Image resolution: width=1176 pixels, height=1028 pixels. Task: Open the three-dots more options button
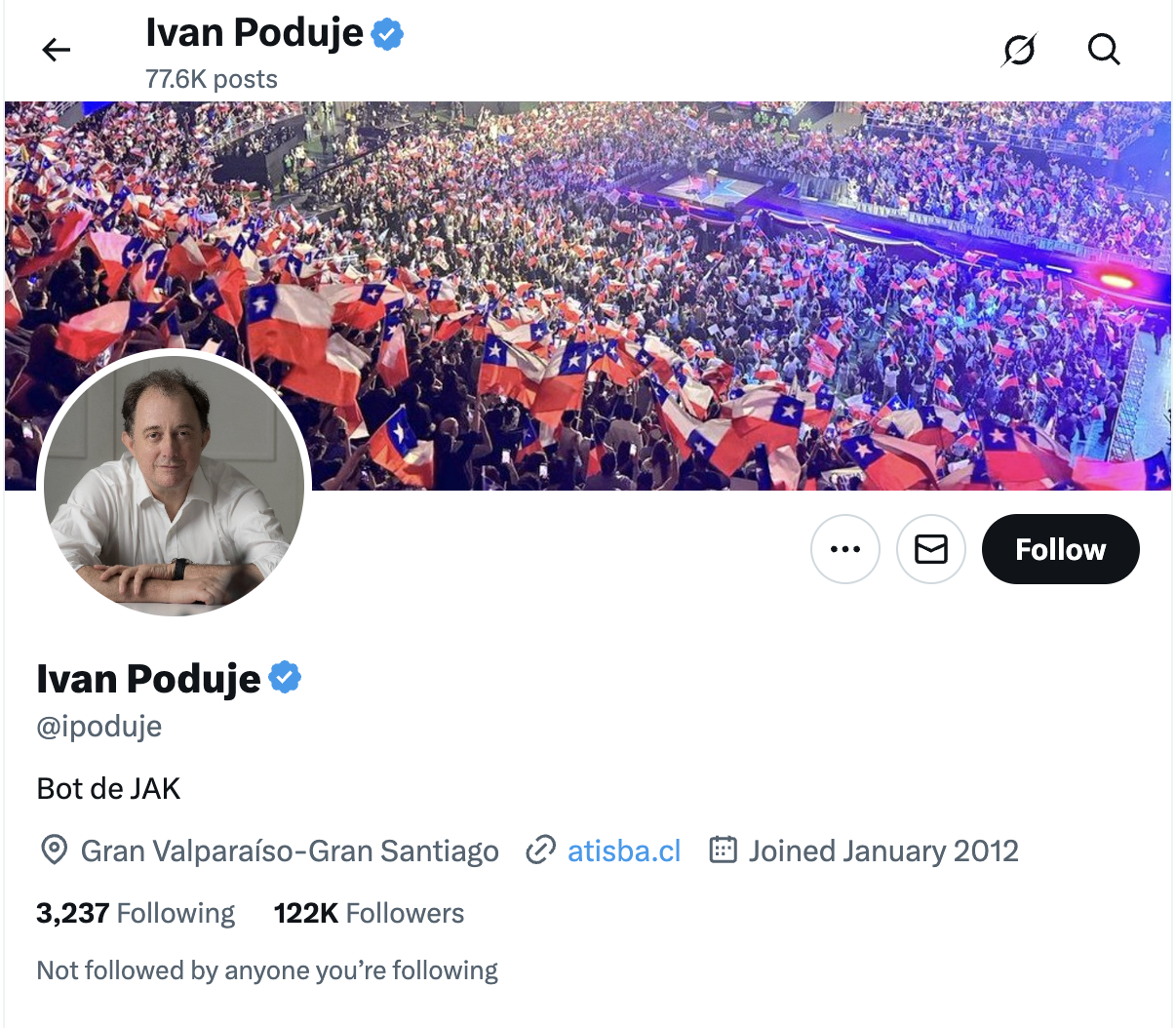[x=845, y=549]
